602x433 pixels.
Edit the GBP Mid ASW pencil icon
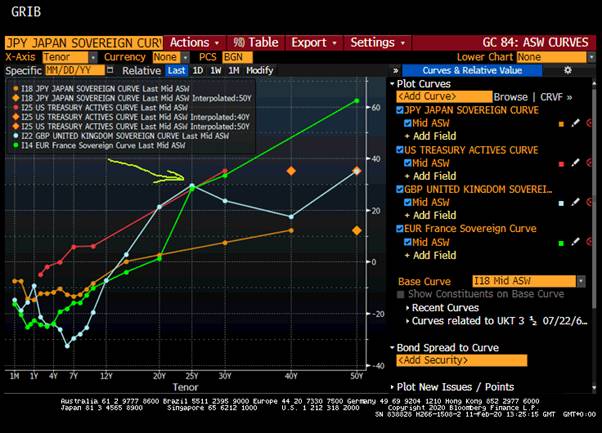coord(575,202)
